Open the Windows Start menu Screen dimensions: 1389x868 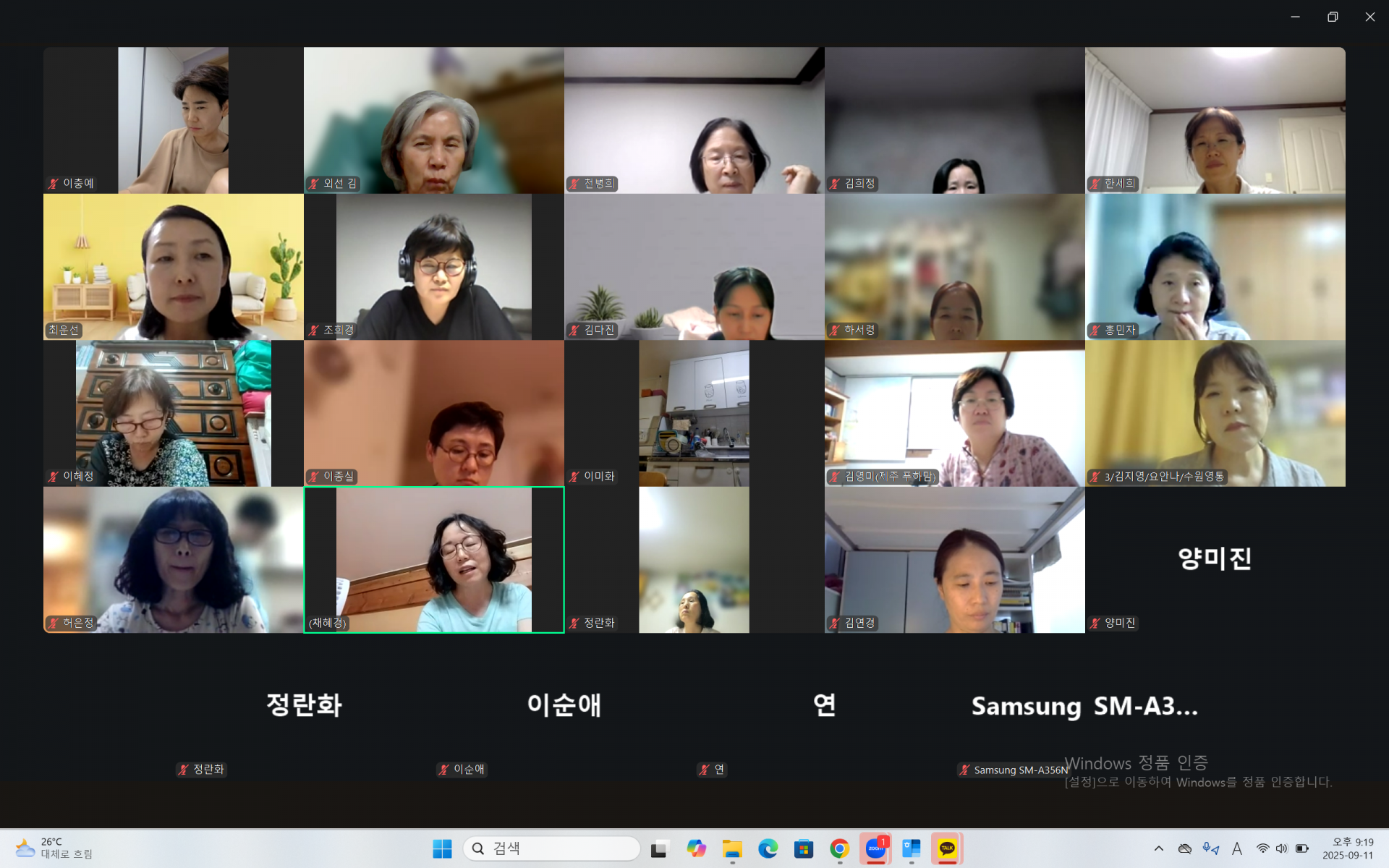click(442, 848)
